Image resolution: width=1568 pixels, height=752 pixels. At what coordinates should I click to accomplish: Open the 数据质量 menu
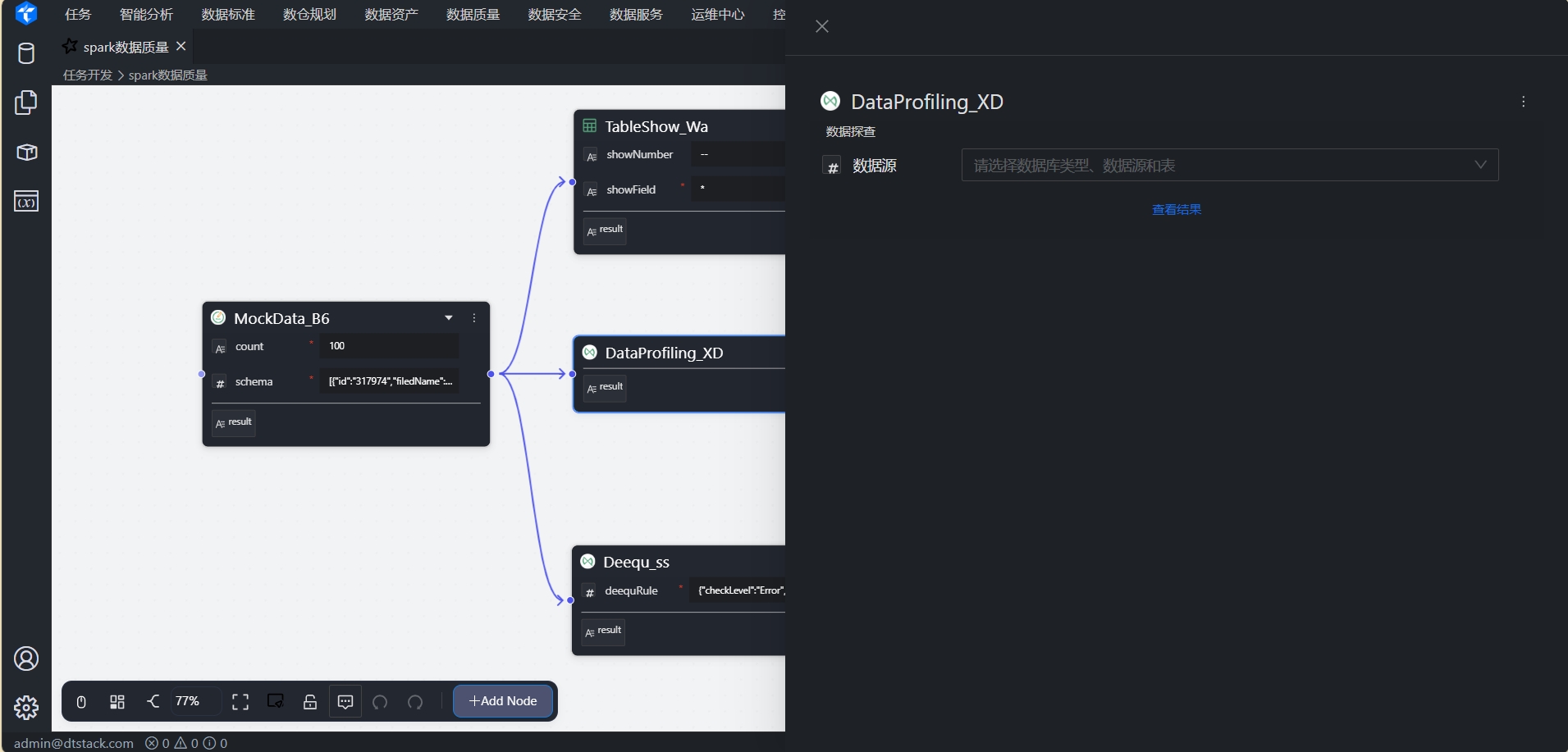click(x=473, y=15)
